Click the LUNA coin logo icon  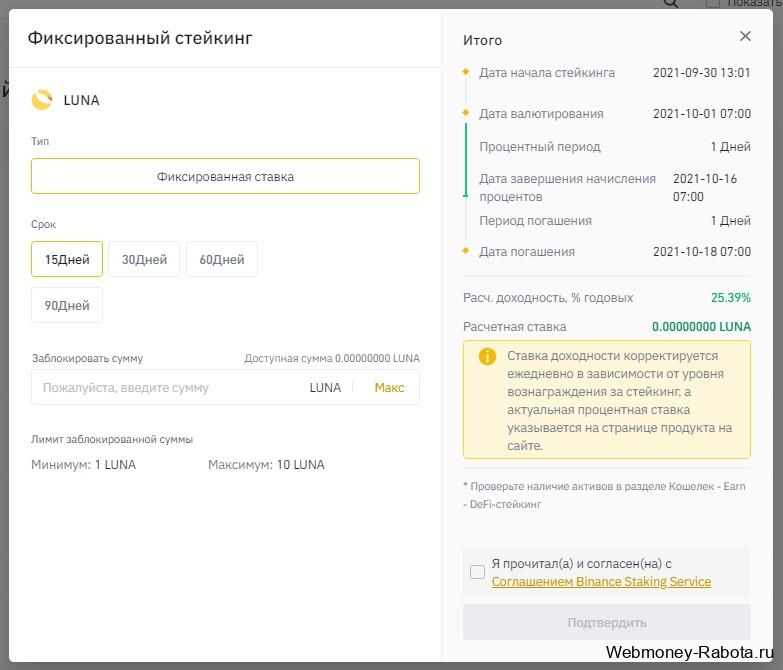point(42,100)
